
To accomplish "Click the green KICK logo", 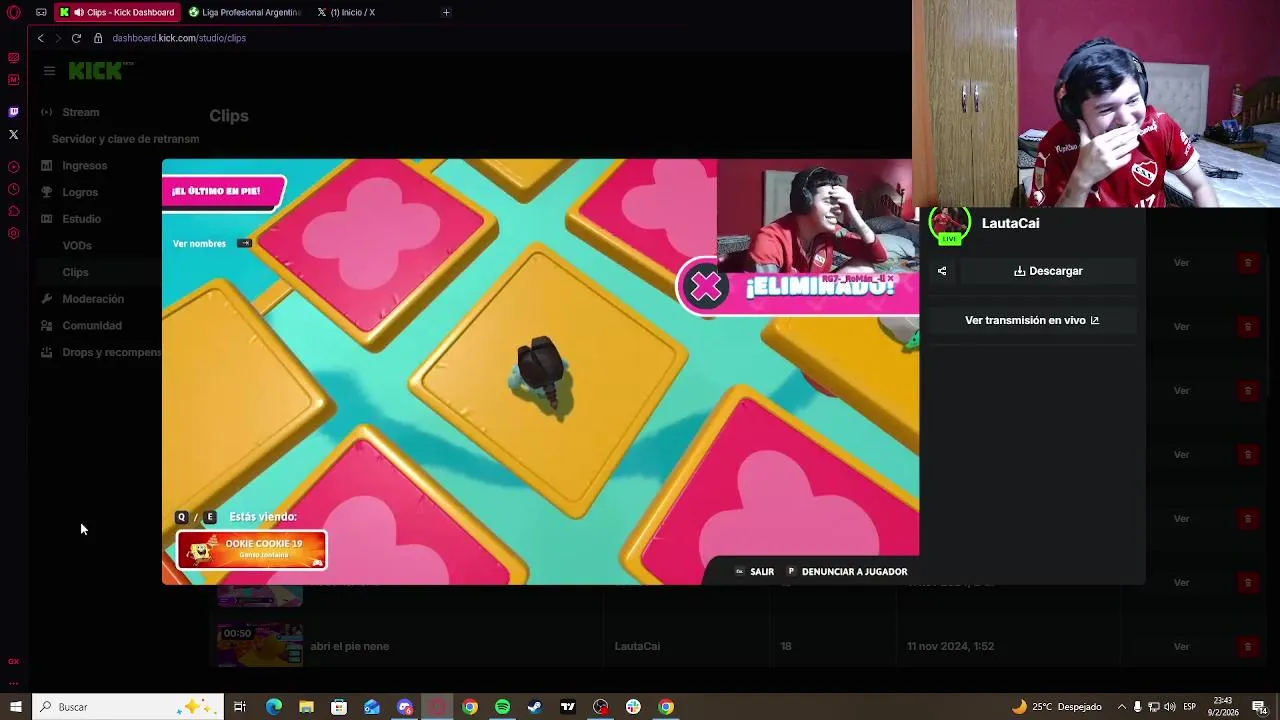I will click(x=96, y=70).
